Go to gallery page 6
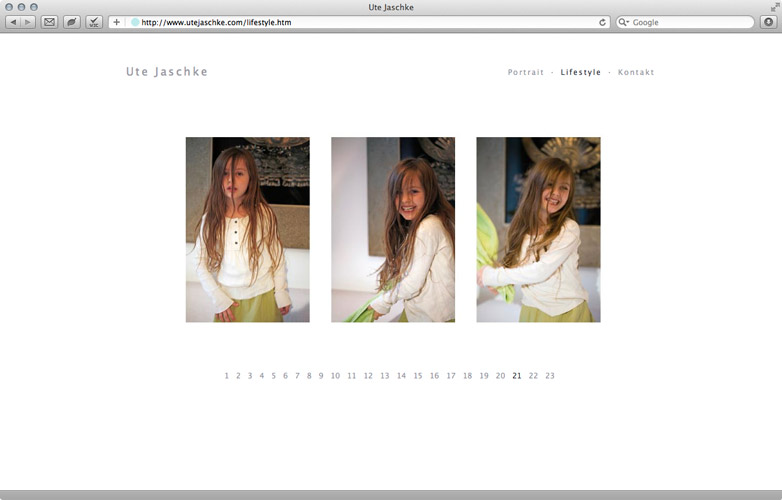Image resolution: width=782 pixels, height=500 pixels. click(x=285, y=376)
